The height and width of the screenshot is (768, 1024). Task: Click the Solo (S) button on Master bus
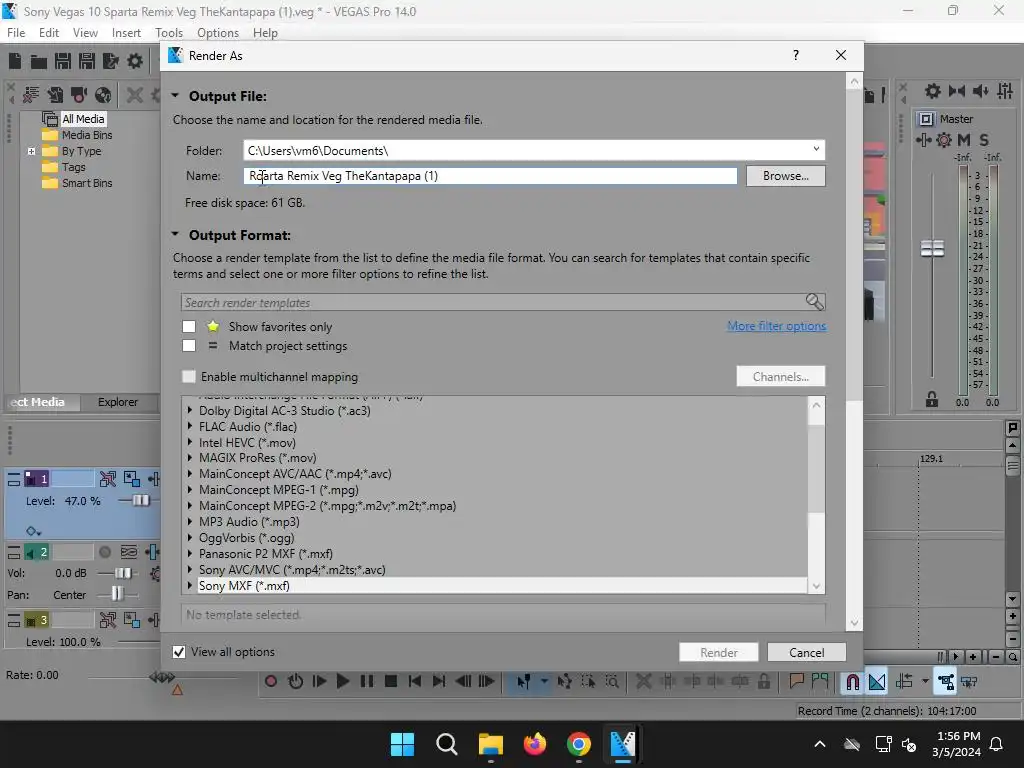click(984, 140)
